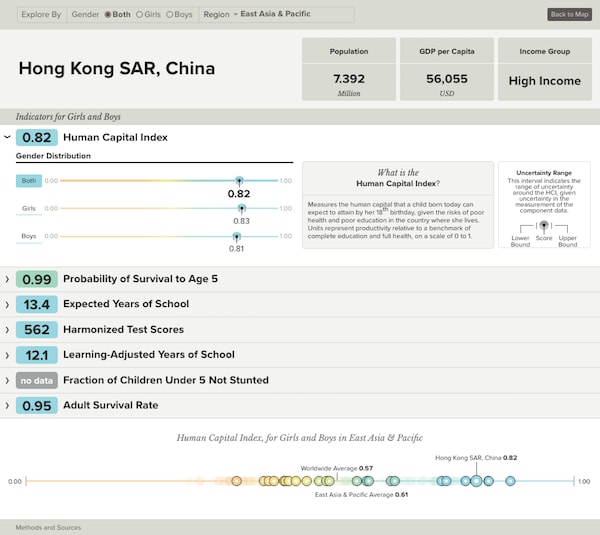The image size is (600, 535).
Task: Click Hong Kong SAR, China 0.82 chart label
Action: click(x=476, y=458)
